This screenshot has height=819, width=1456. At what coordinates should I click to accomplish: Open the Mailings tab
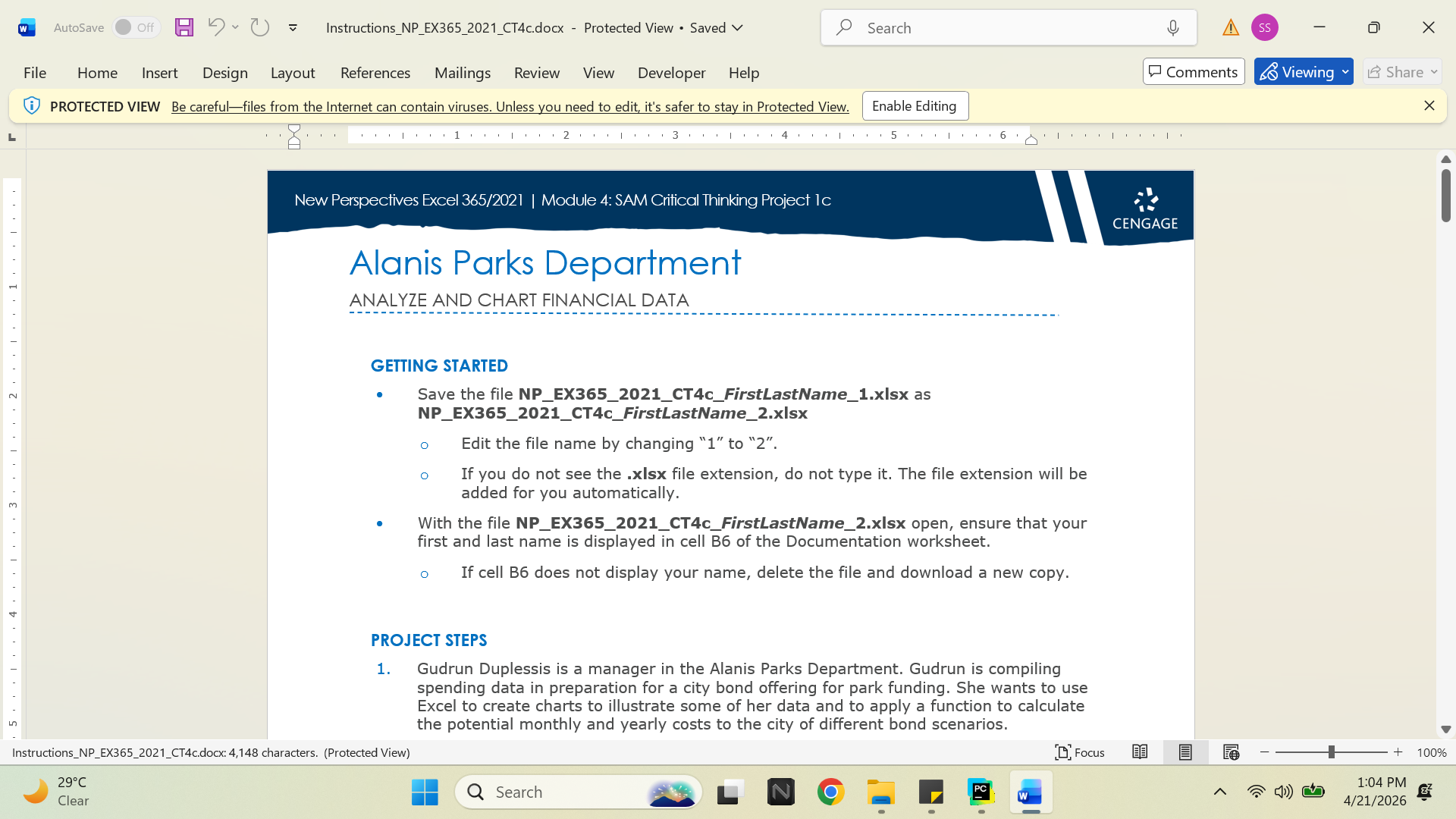click(463, 72)
